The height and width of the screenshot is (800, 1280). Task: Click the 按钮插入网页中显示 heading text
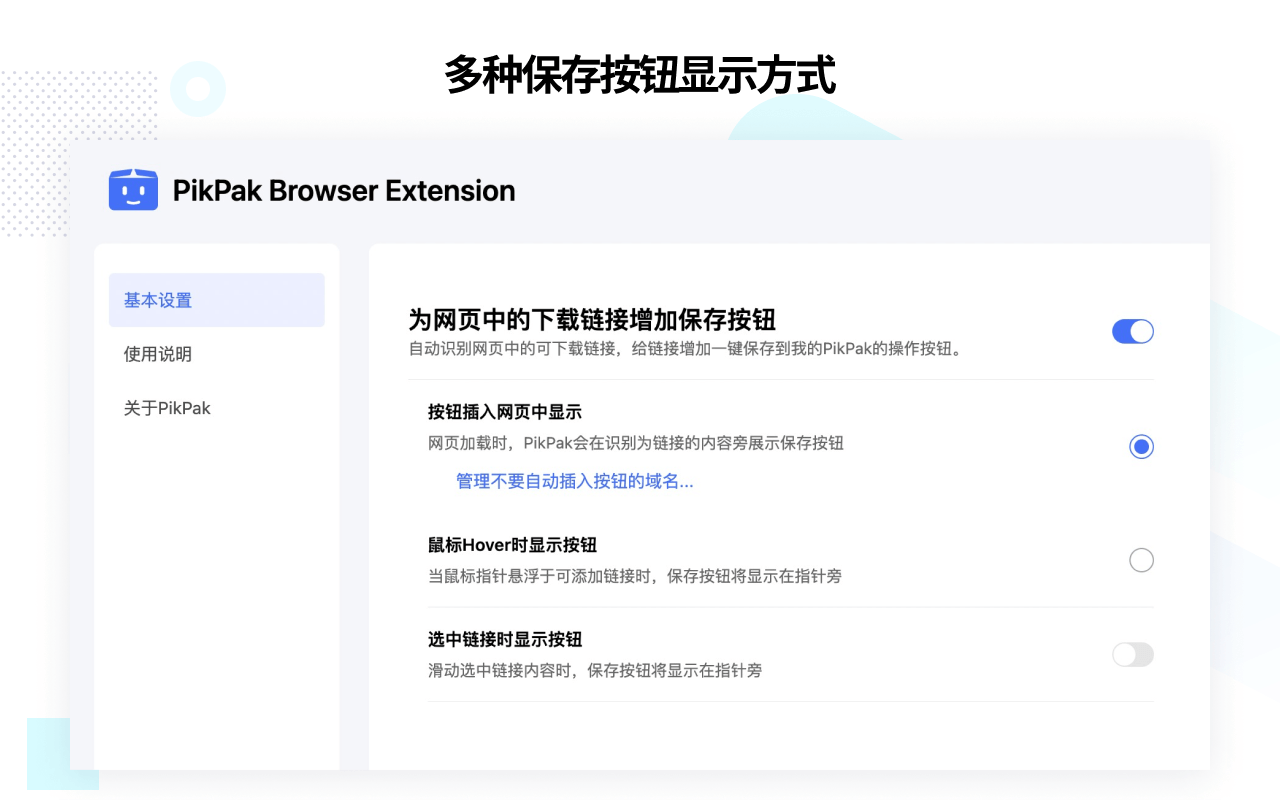click(x=504, y=412)
